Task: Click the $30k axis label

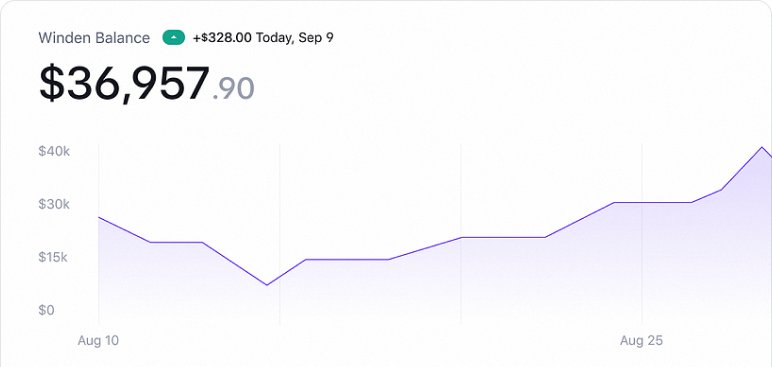Action: pyautogui.click(x=54, y=204)
